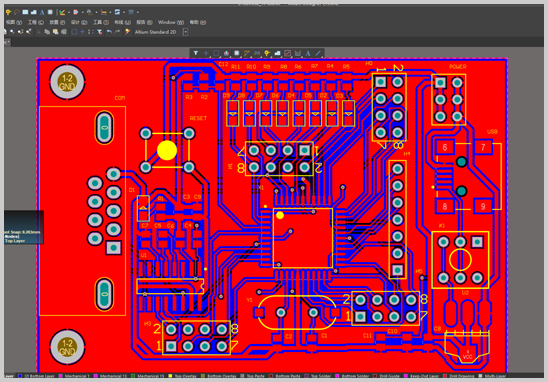Open the dropdown arrow beside the grid icon
548x382 pixels.
(138, 12)
